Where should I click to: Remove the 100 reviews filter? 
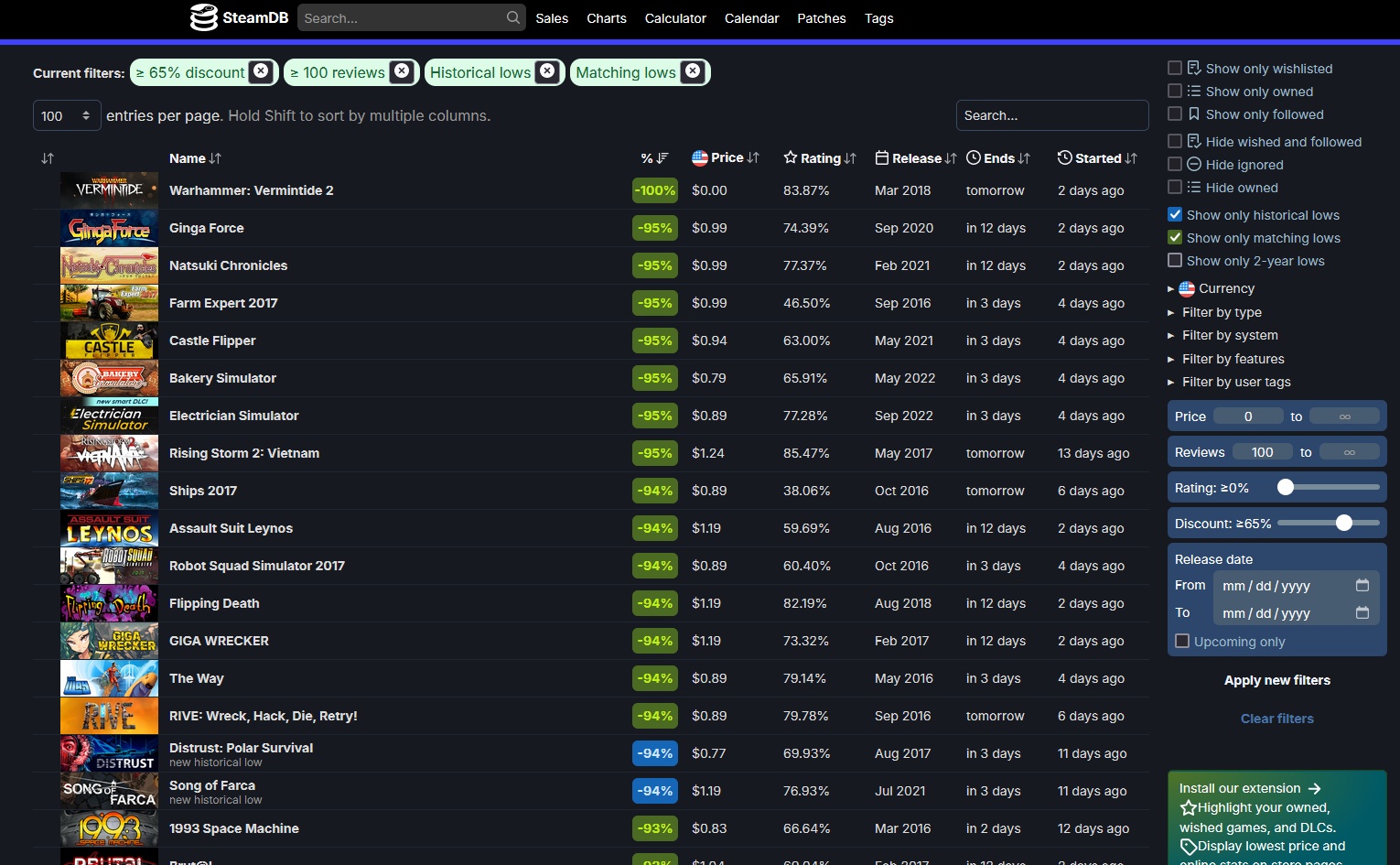point(401,71)
